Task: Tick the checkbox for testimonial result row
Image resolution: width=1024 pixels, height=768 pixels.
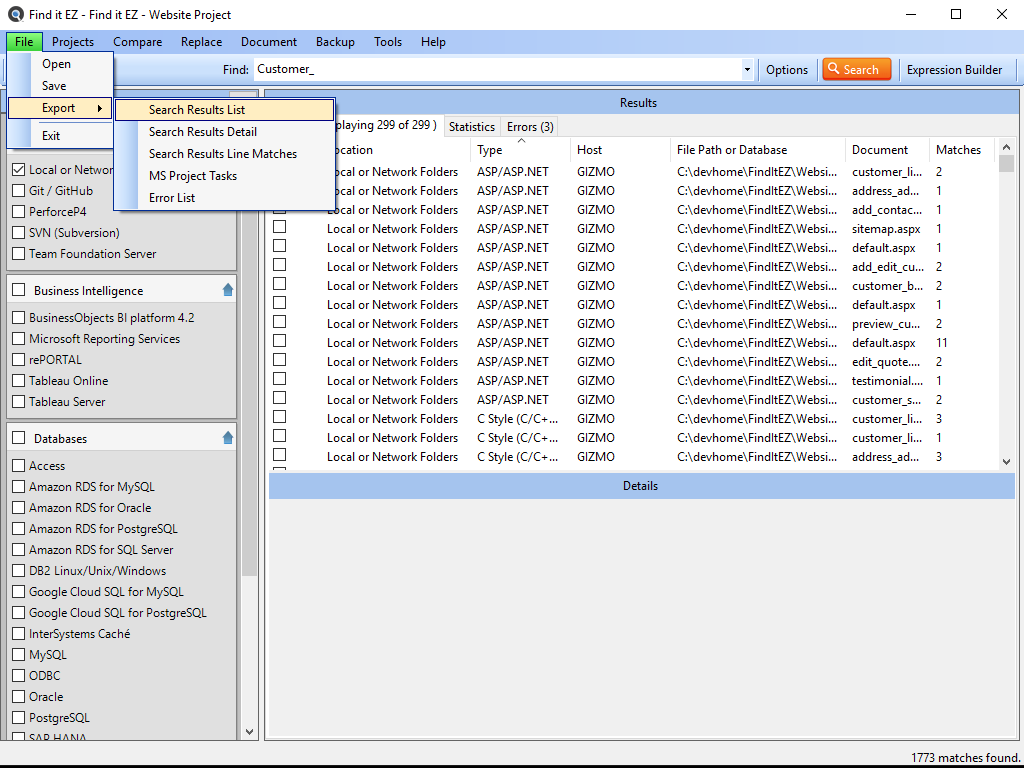Action: coord(280,378)
